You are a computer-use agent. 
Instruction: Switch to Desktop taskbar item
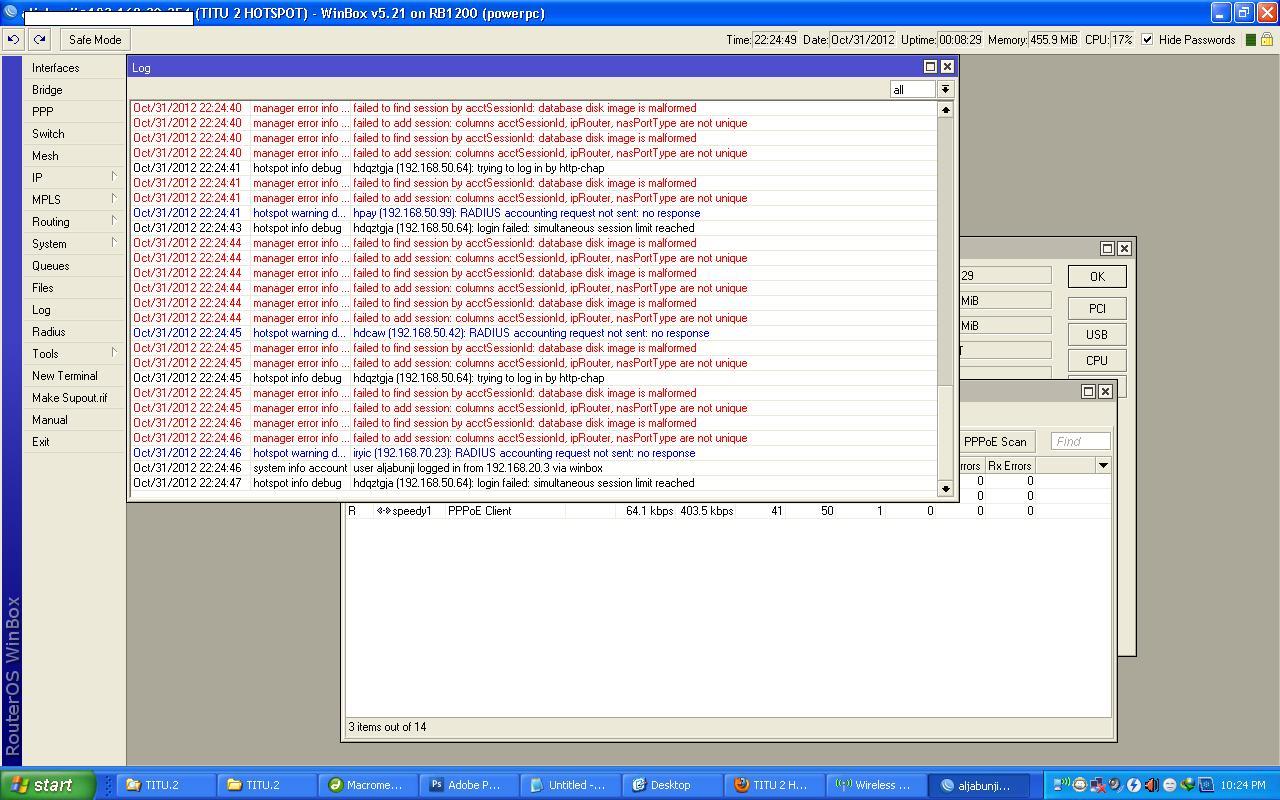[671, 785]
